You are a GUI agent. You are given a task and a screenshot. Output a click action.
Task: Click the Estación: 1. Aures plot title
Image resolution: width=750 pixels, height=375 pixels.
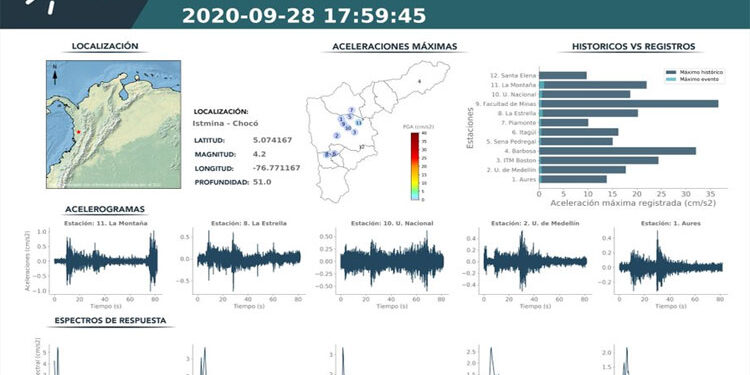(671, 223)
